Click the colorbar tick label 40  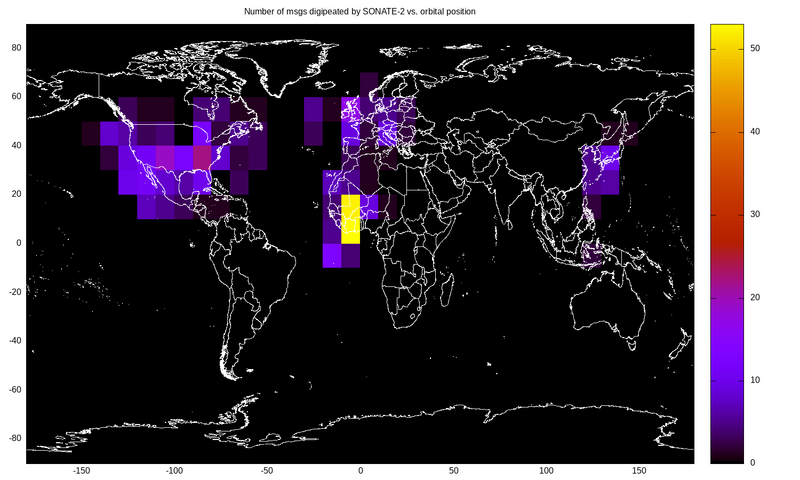(755, 132)
